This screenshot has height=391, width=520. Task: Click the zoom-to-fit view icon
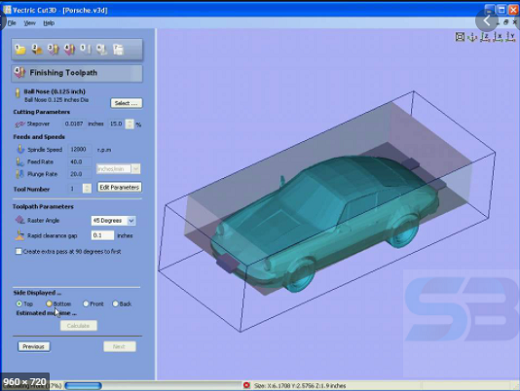click(460, 37)
